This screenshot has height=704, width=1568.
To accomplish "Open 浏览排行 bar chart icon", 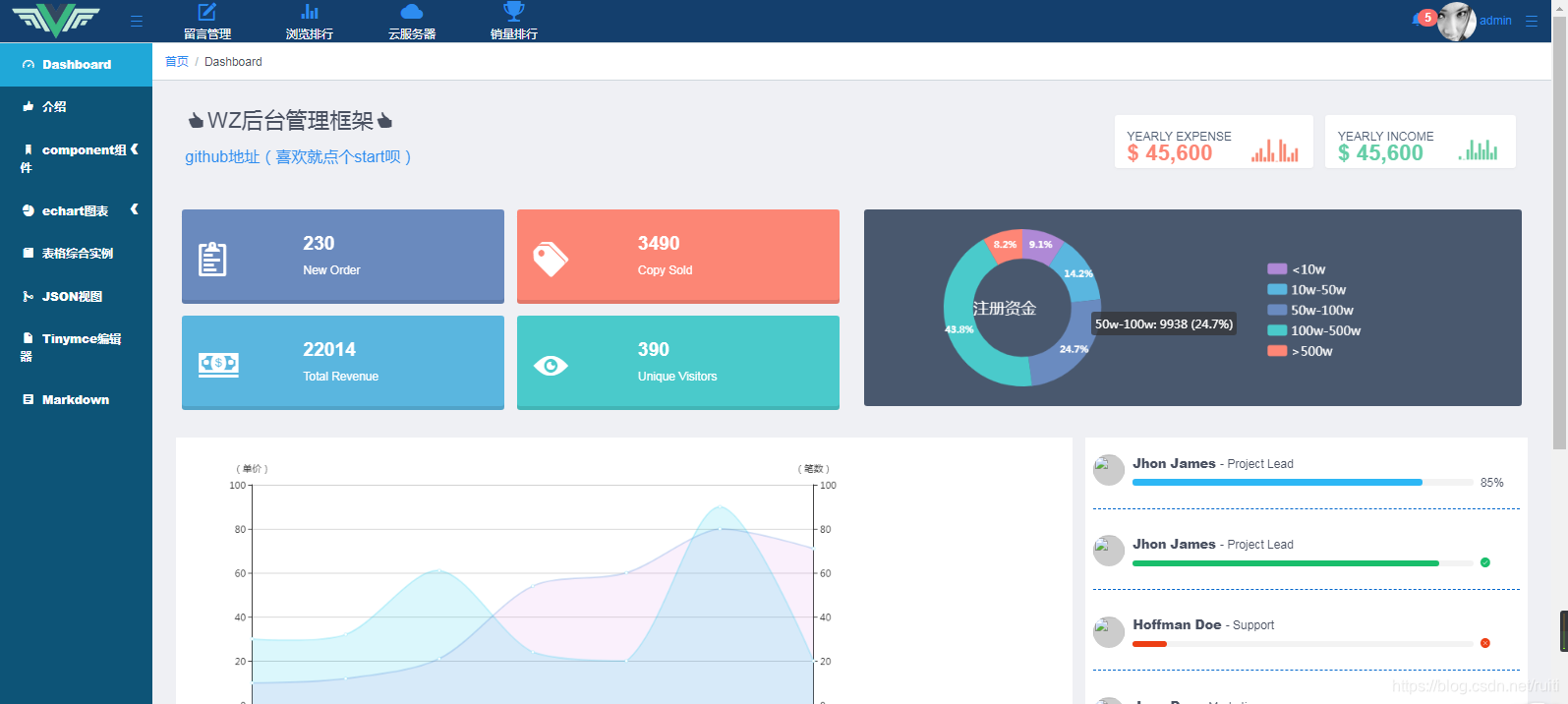I will coord(310,12).
